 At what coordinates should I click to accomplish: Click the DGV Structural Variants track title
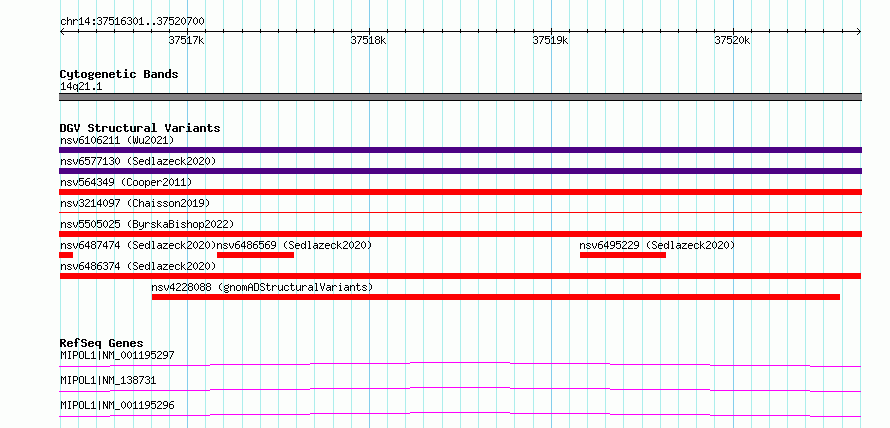click(140, 128)
